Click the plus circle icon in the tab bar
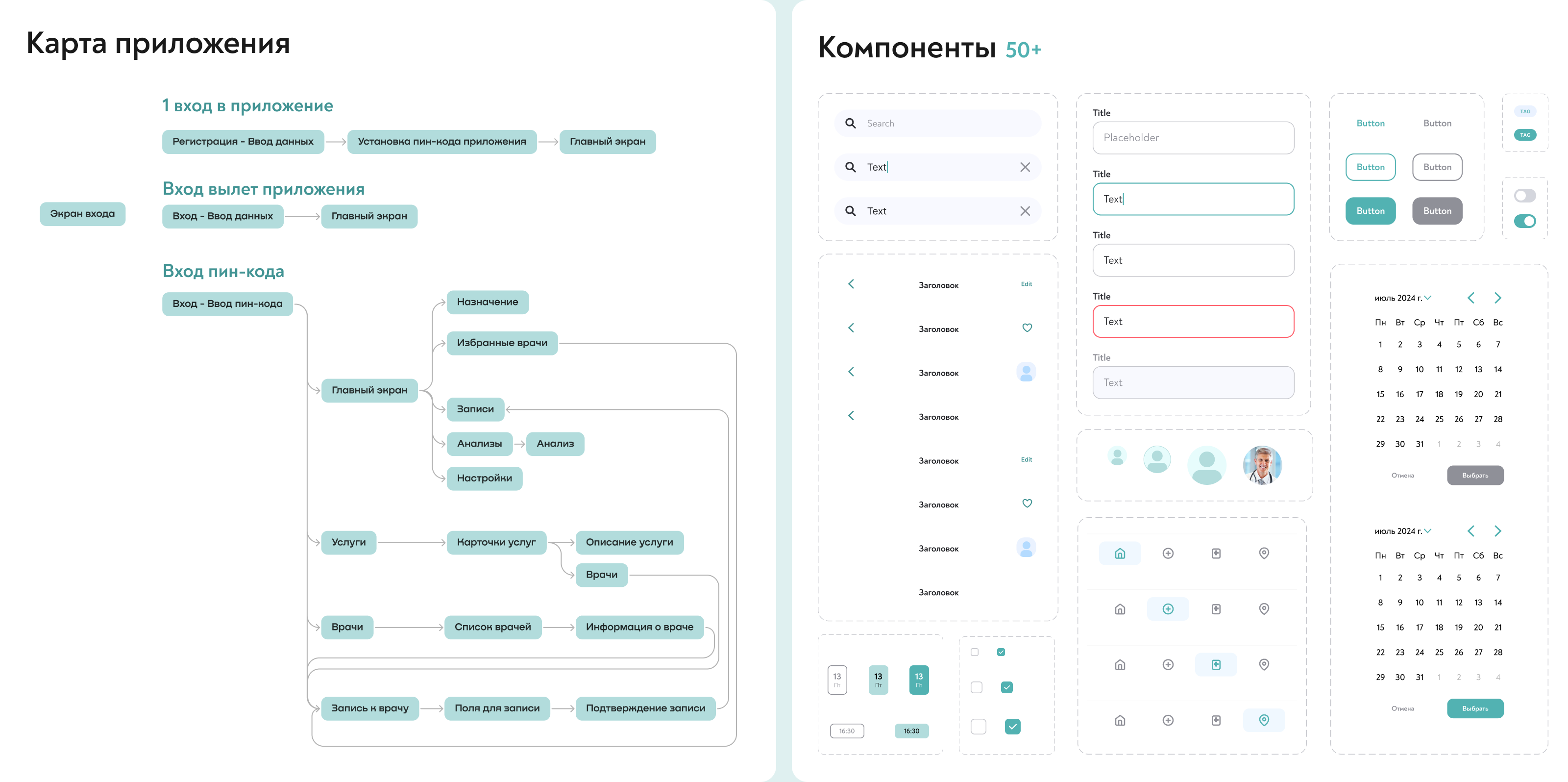The width and height of the screenshot is (1568, 782). click(1168, 608)
